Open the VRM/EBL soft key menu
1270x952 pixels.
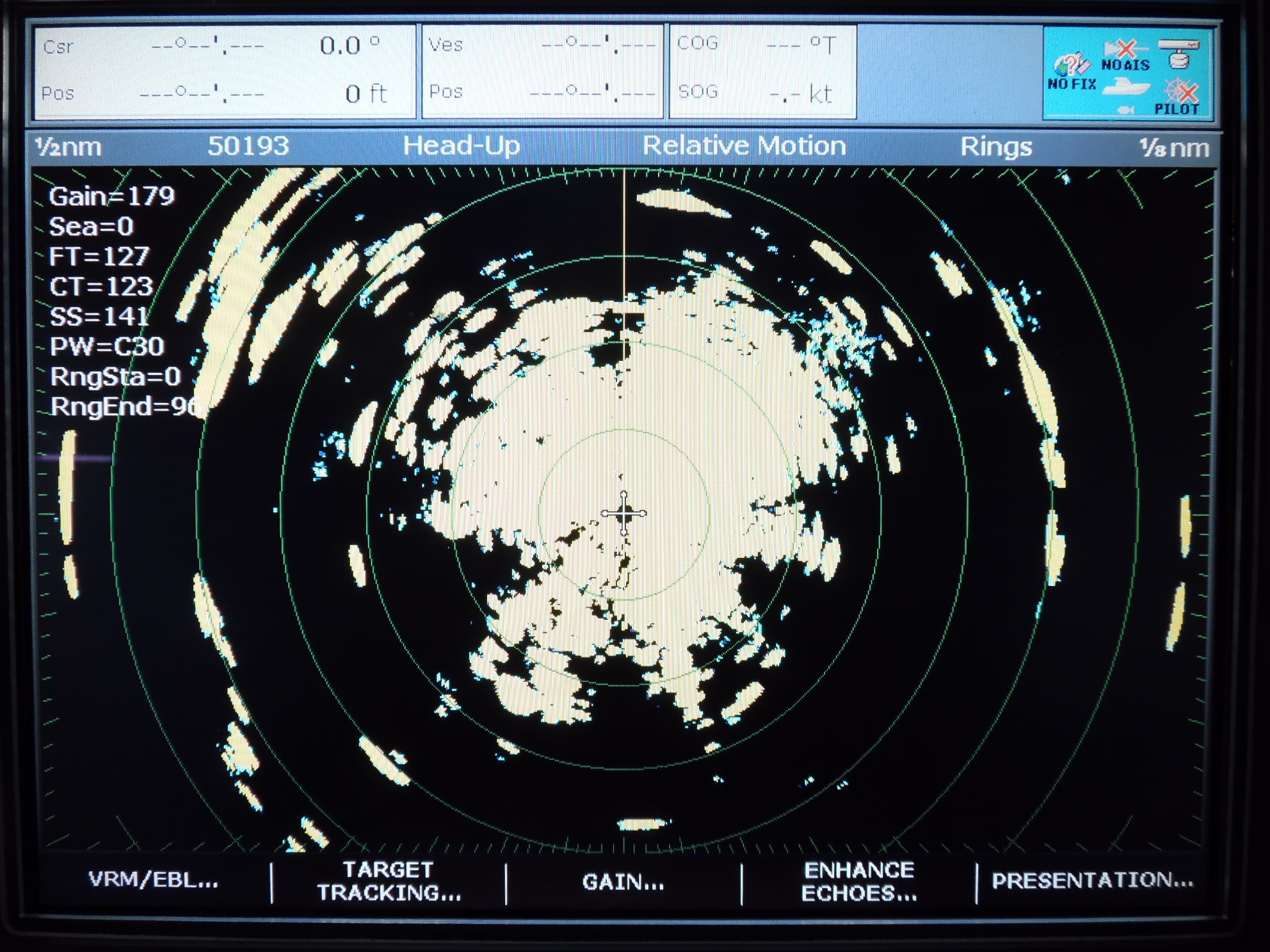click(154, 880)
